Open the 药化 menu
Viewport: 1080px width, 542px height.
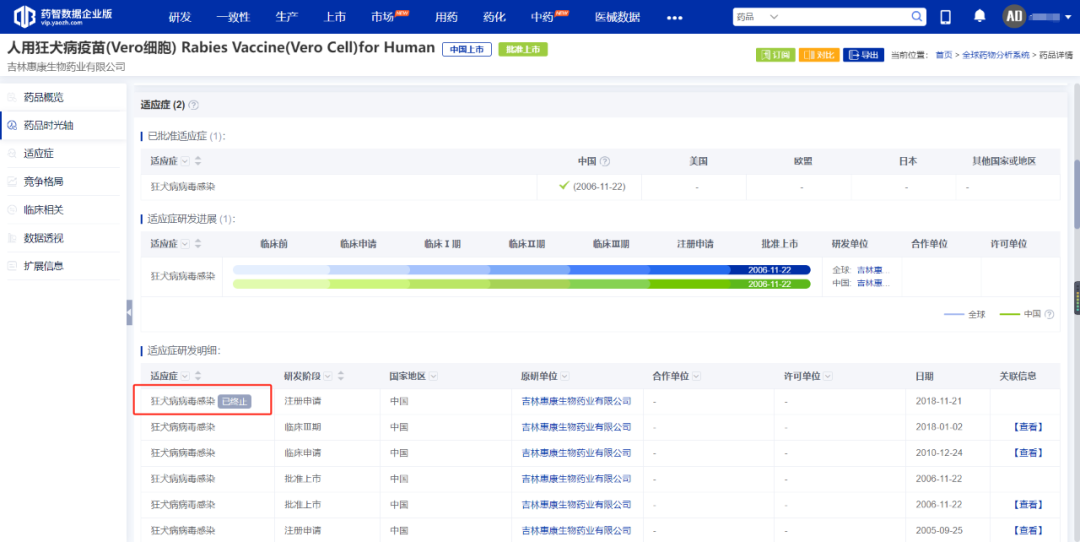(x=495, y=17)
